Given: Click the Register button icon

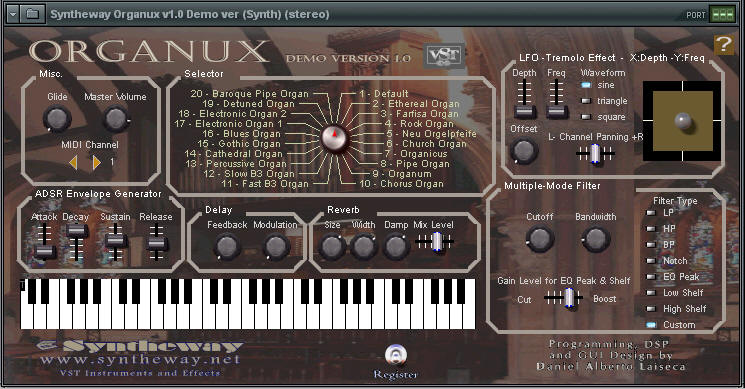Looking at the screenshot, I should (395, 355).
